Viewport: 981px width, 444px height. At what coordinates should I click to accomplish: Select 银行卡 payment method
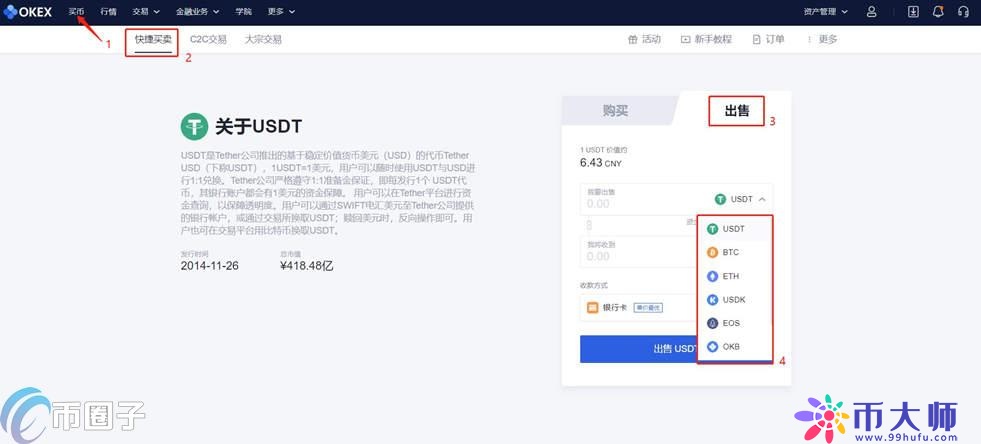point(639,308)
